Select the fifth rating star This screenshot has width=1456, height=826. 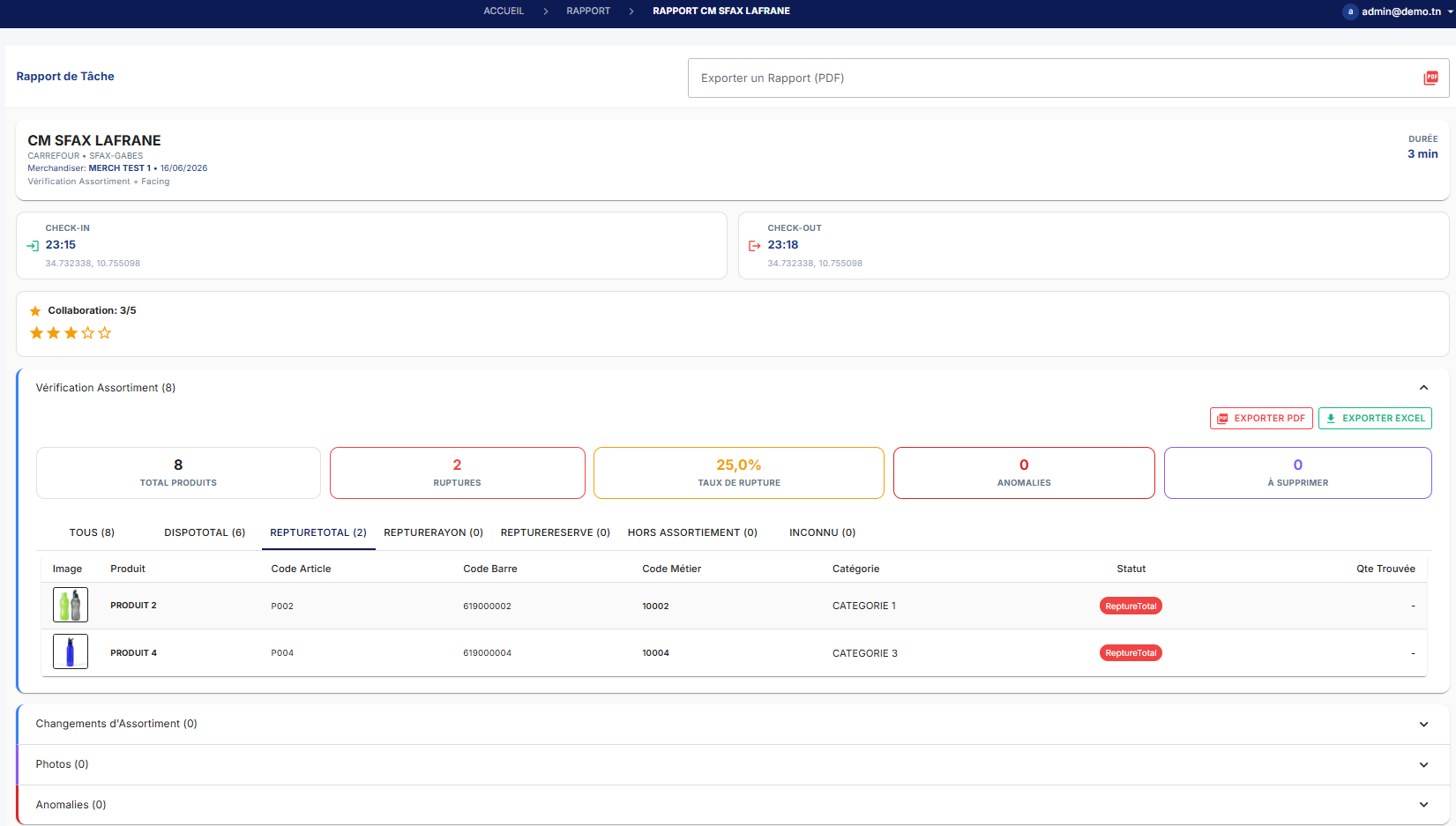click(105, 332)
